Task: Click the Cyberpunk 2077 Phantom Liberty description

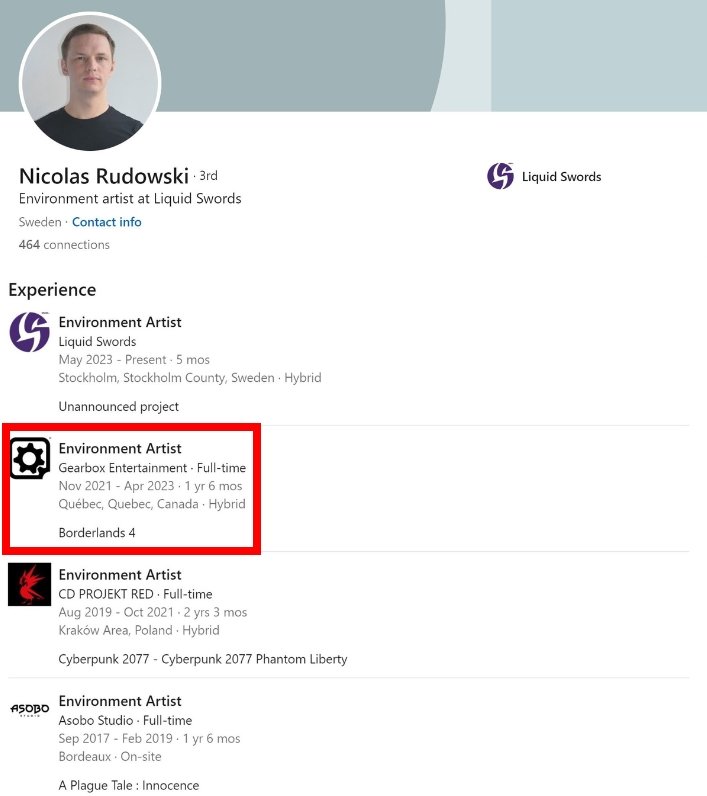Action: point(203,659)
